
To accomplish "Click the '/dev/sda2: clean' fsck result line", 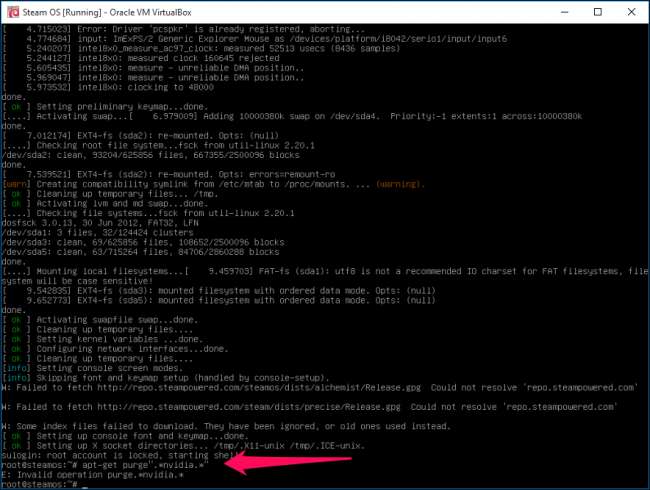I will [x=150, y=155].
